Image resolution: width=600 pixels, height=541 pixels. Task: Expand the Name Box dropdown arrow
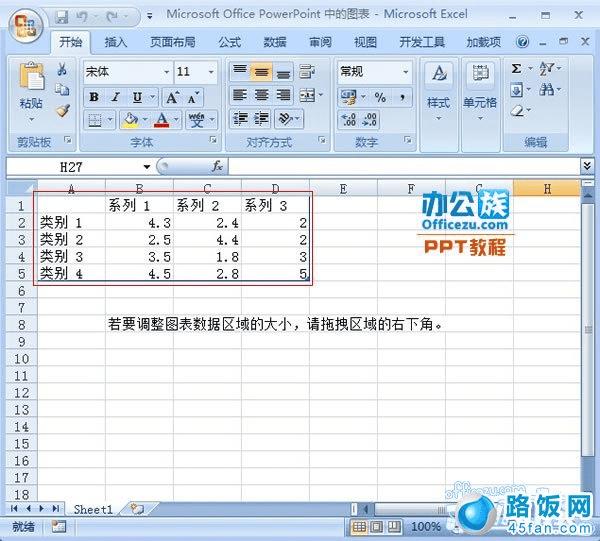pyautogui.click(x=147, y=167)
